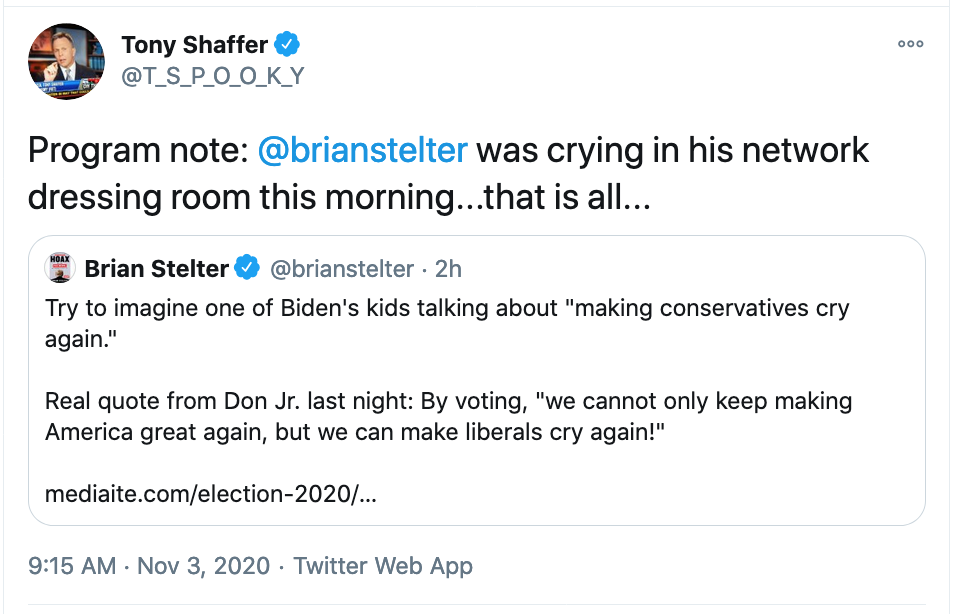
Task: Open the mediaite.com/election-2020 link
Action: point(211,494)
